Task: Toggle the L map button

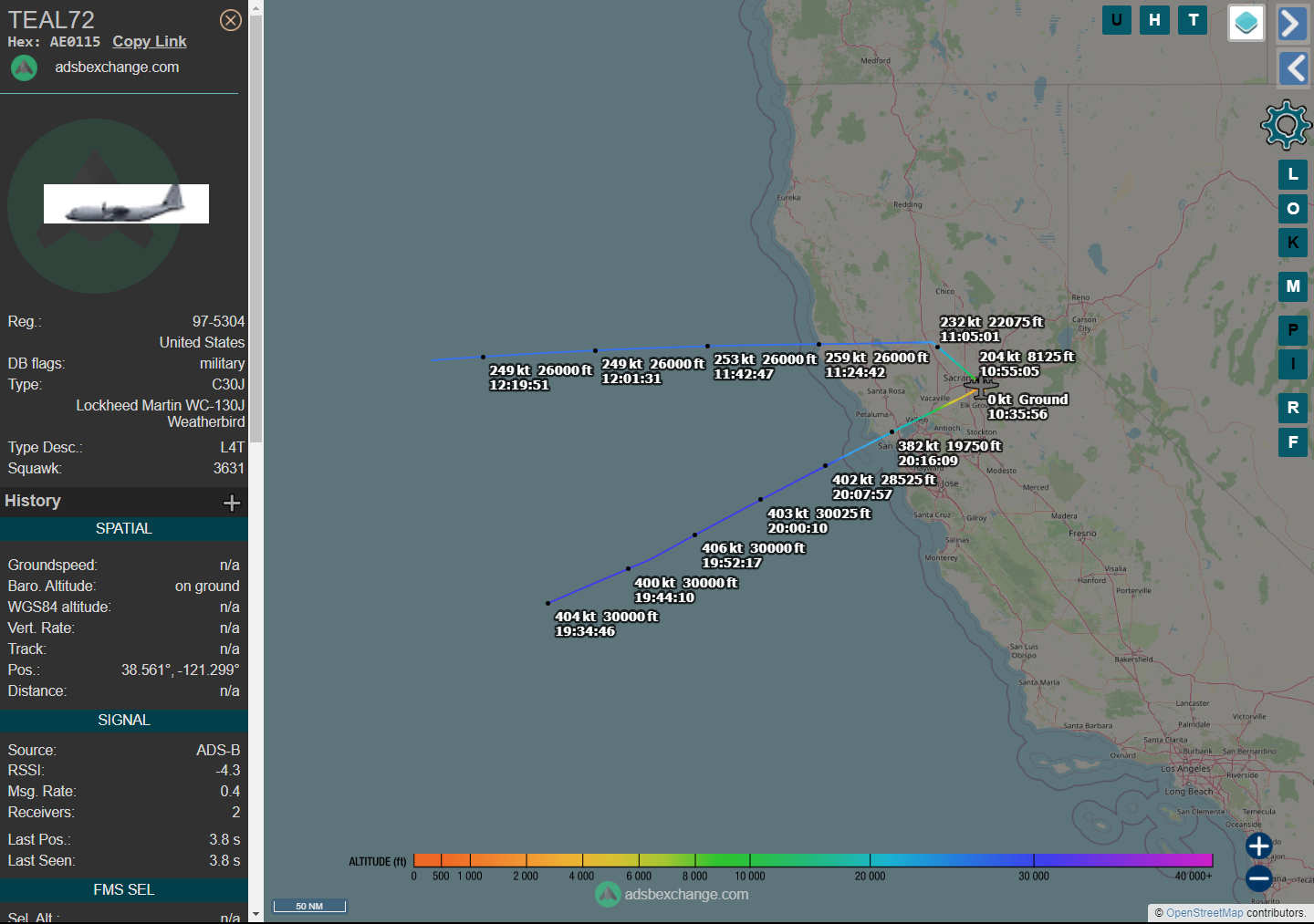Action: pyautogui.click(x=1293, y=174)
